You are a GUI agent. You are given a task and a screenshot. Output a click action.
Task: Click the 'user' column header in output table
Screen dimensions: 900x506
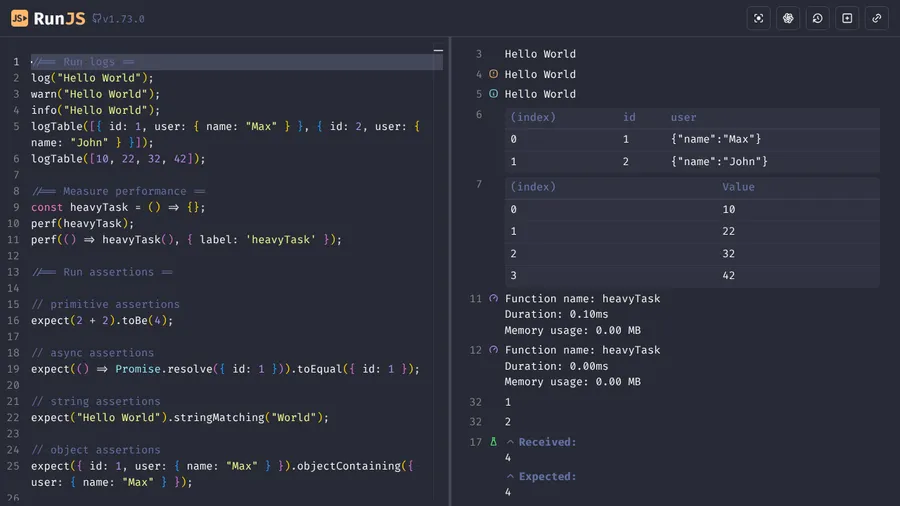[683, 117]
